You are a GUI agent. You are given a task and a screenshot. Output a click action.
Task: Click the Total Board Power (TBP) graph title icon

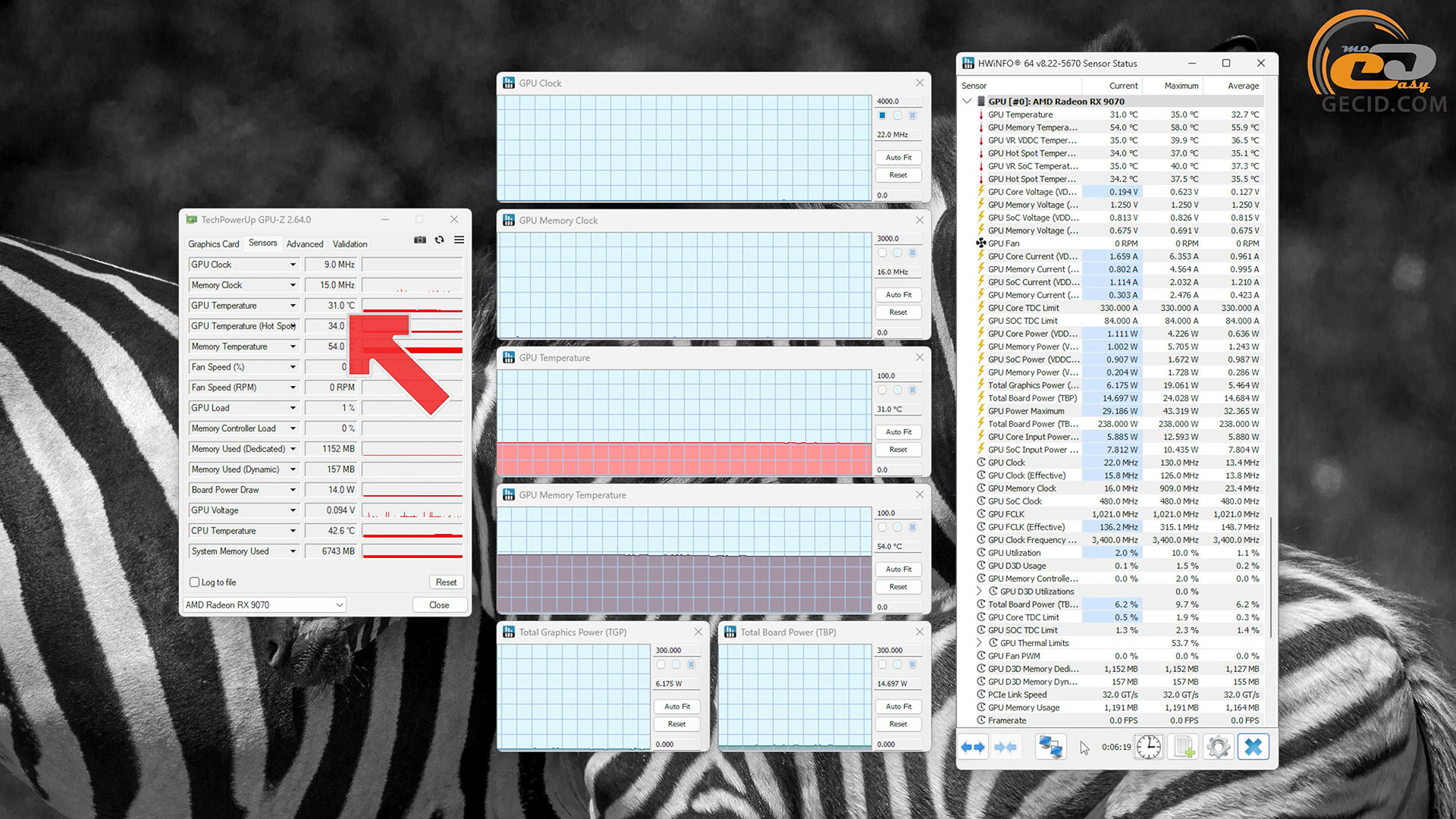point(730,632)
